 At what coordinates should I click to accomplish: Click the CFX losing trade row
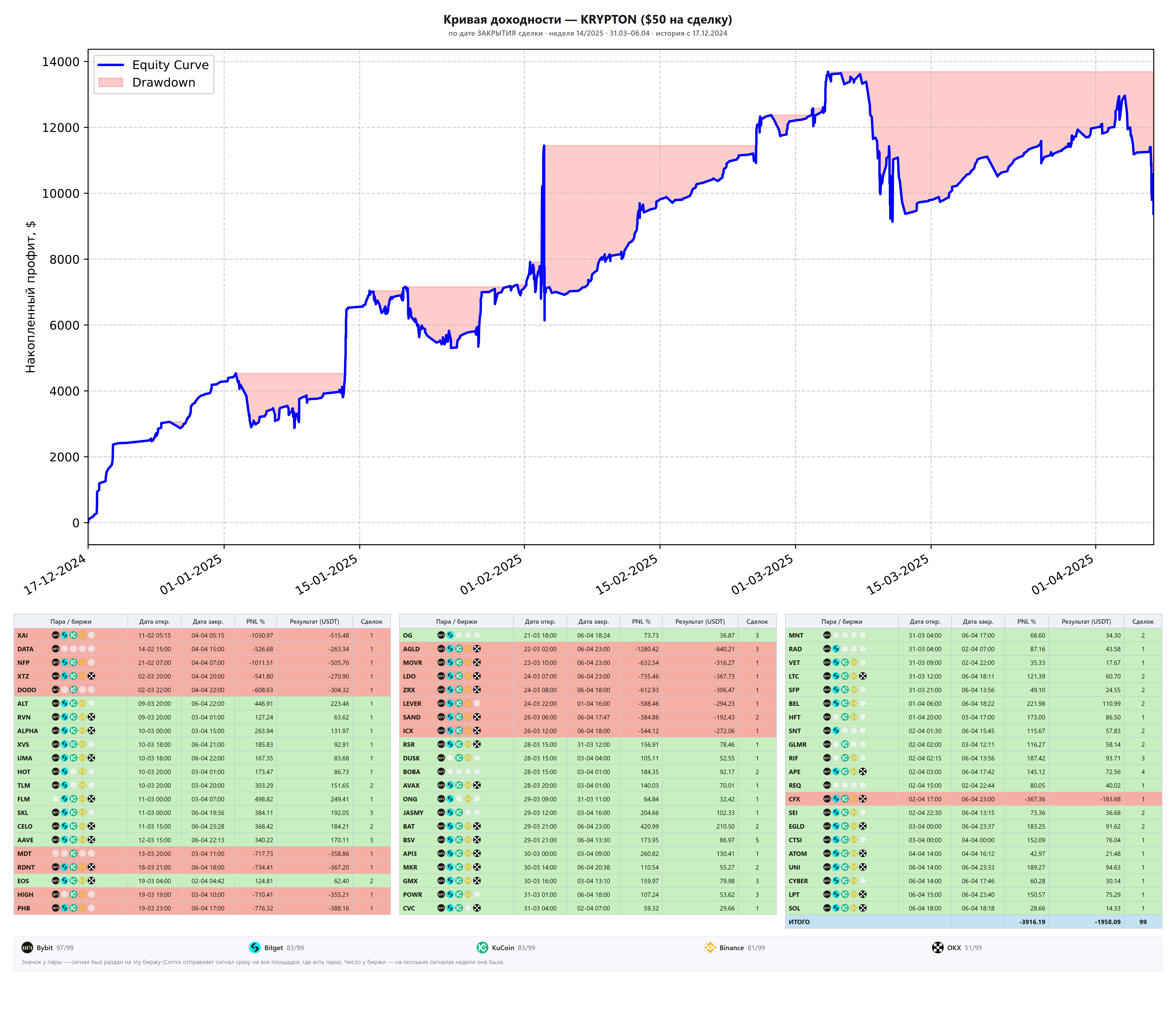tap(973, 799)
